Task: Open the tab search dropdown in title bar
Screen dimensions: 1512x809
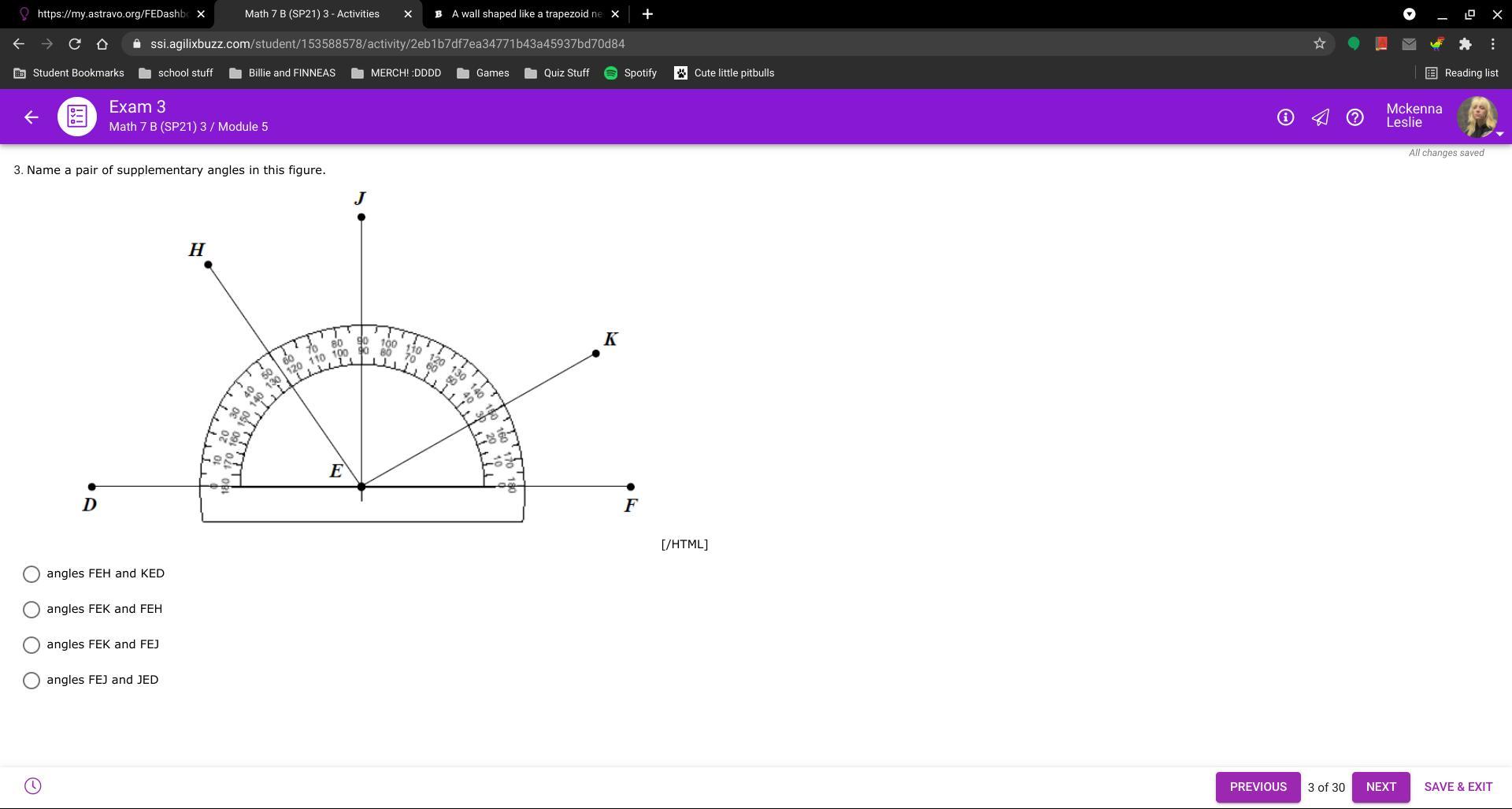Action: click(x=1410, y=14)
